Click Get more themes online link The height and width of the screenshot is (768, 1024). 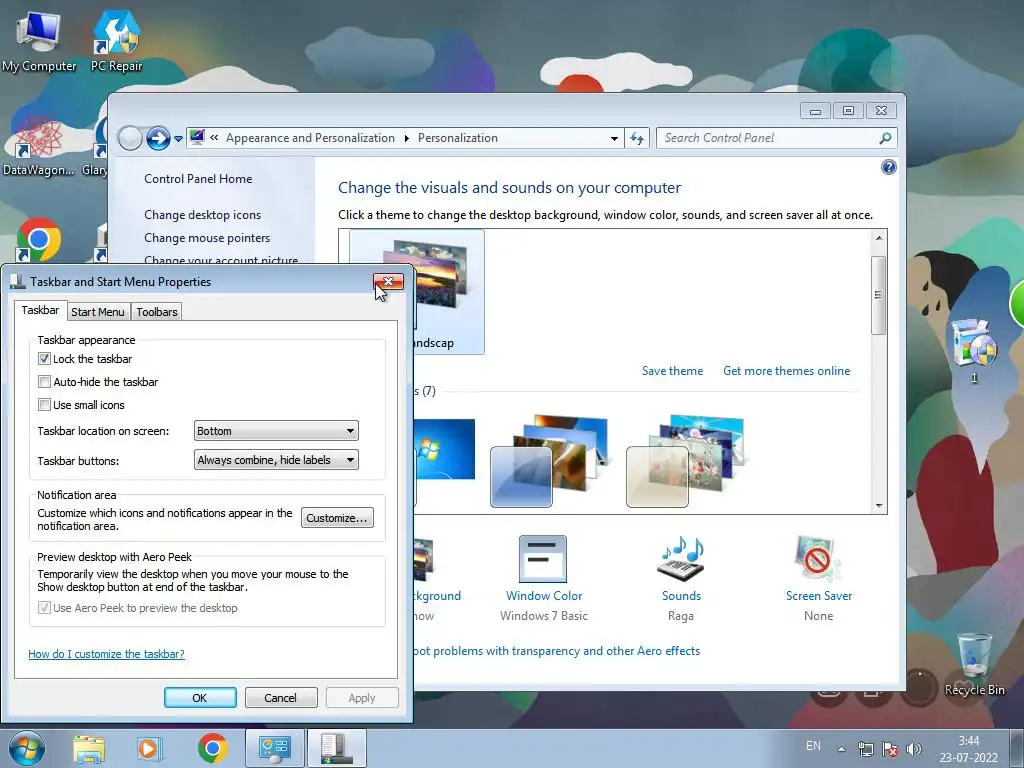click(x=786, y=371)
